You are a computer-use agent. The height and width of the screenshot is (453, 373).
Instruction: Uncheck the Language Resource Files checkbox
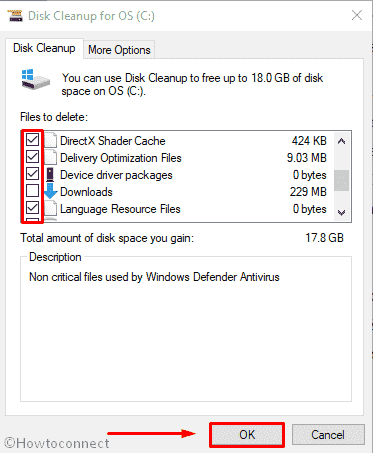coord(32,208)
